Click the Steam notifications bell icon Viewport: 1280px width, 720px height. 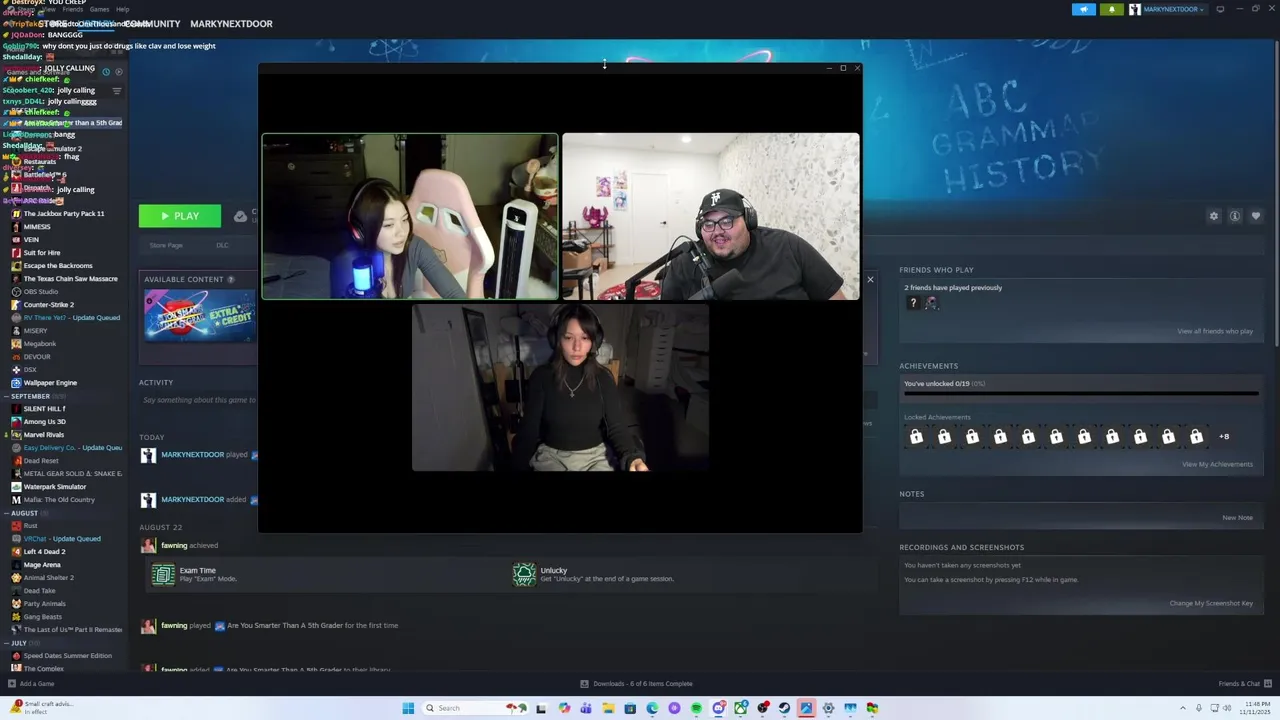[1112, 9]
